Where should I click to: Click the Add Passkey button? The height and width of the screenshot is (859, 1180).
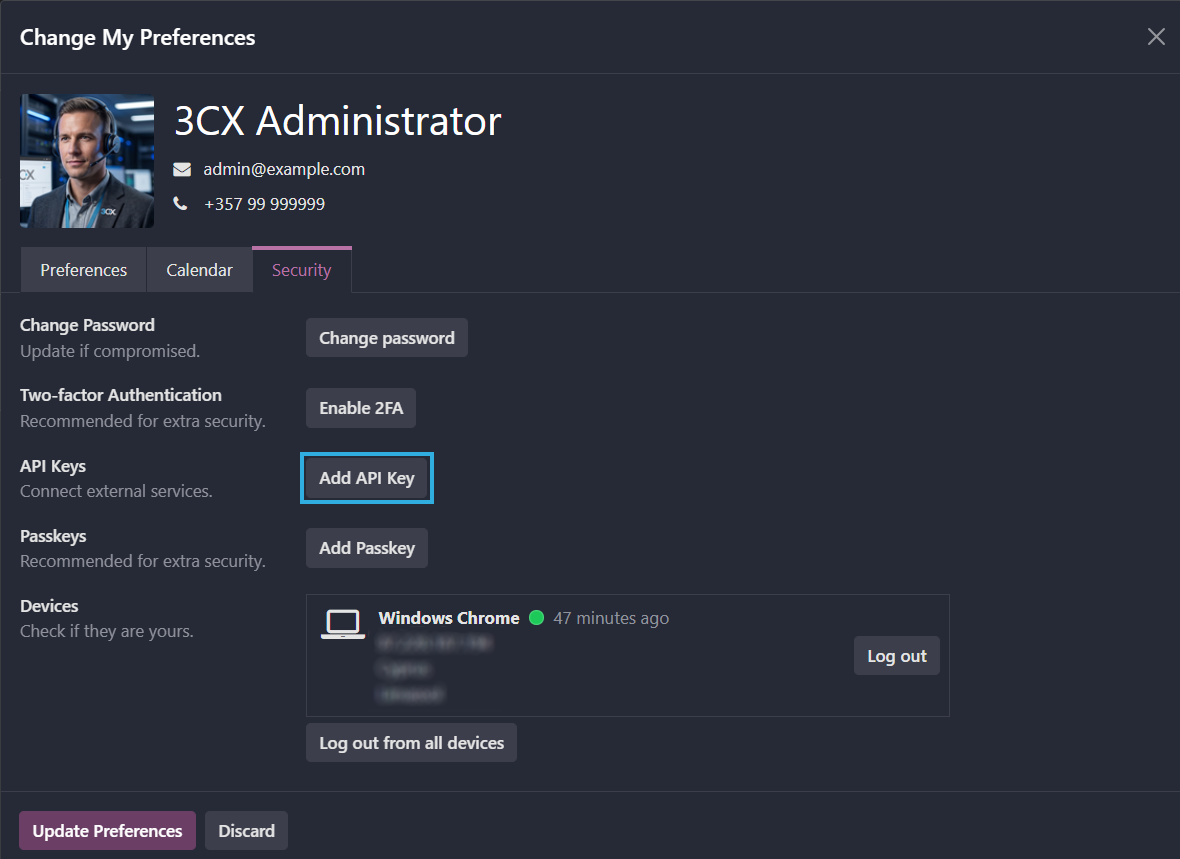[367, 548]
